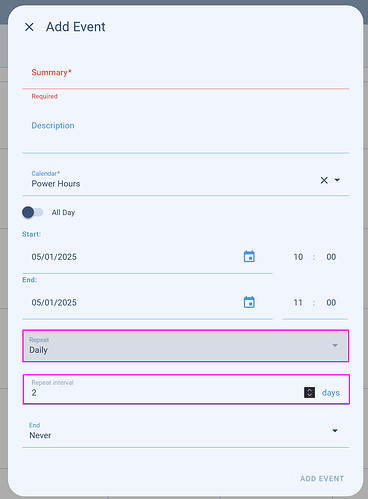Screen dimensions: 368x499
Task: Select the start time minutes field
Action: tap(331, 257)
